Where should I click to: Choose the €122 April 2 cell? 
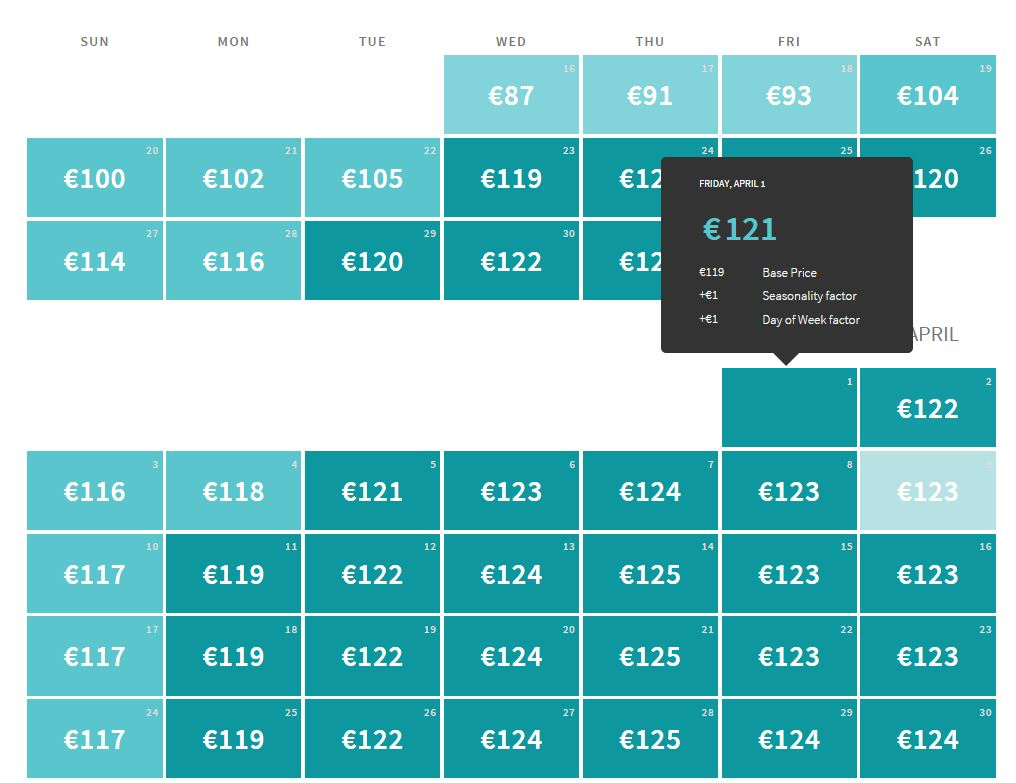tap(928, 408)
